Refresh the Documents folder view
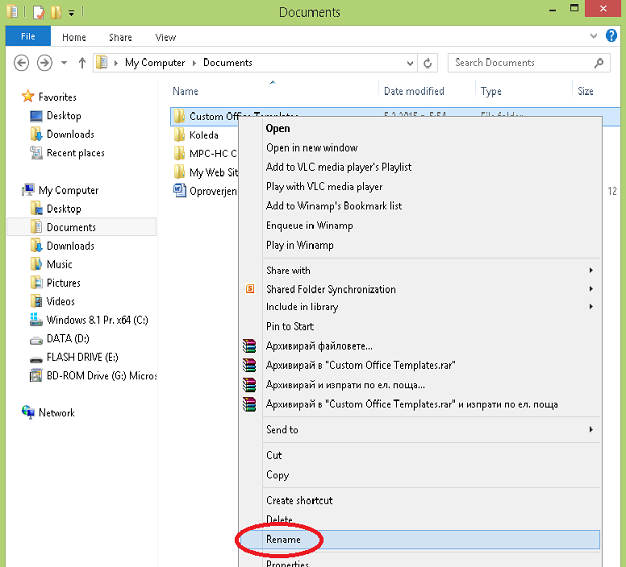This screenshot has height=567, width=626. pyautogui.click(x=428, y=63)
